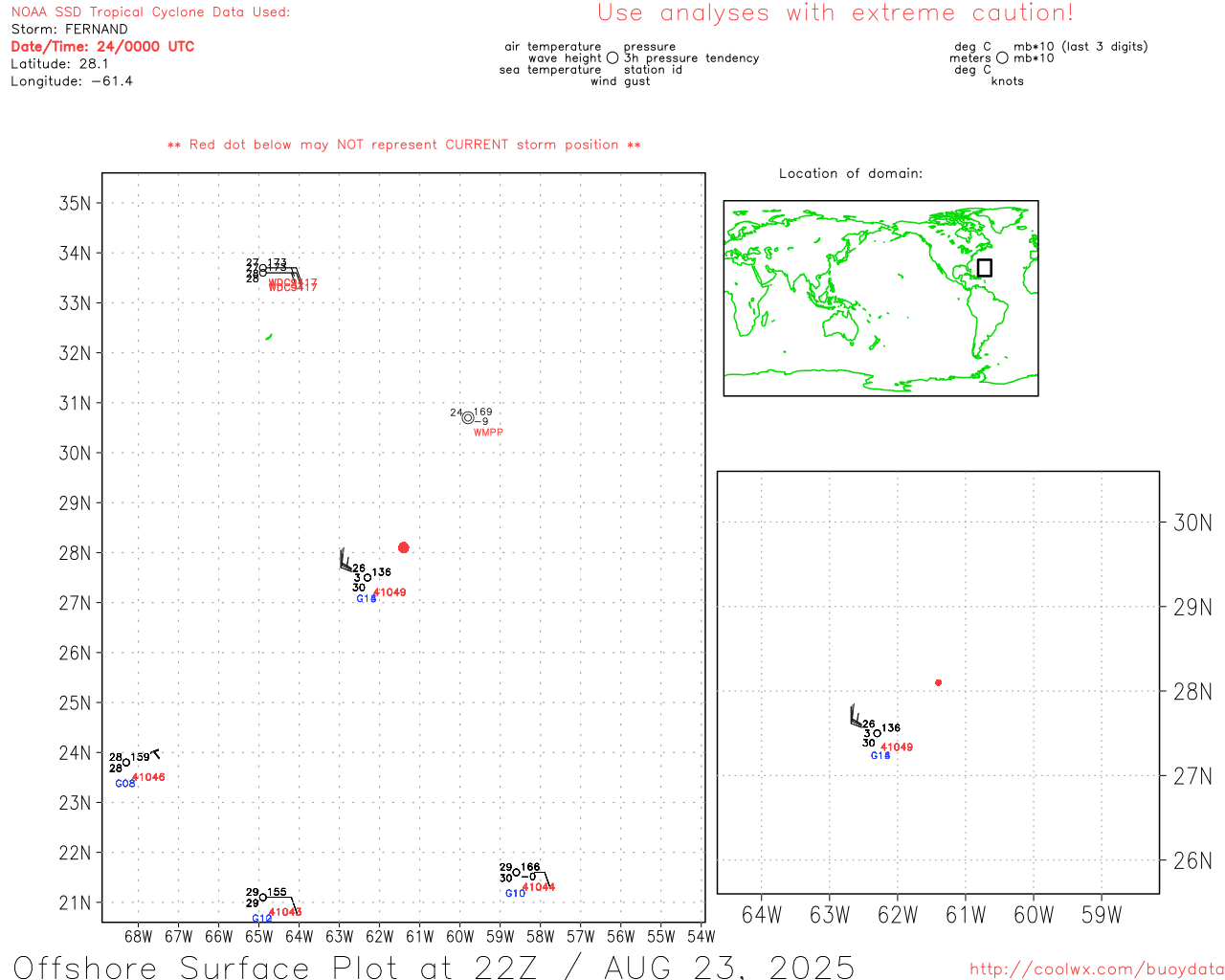
Task: Click the 'Location of domain:' caption
Action: pyautogui.click(x=851, y=173)
